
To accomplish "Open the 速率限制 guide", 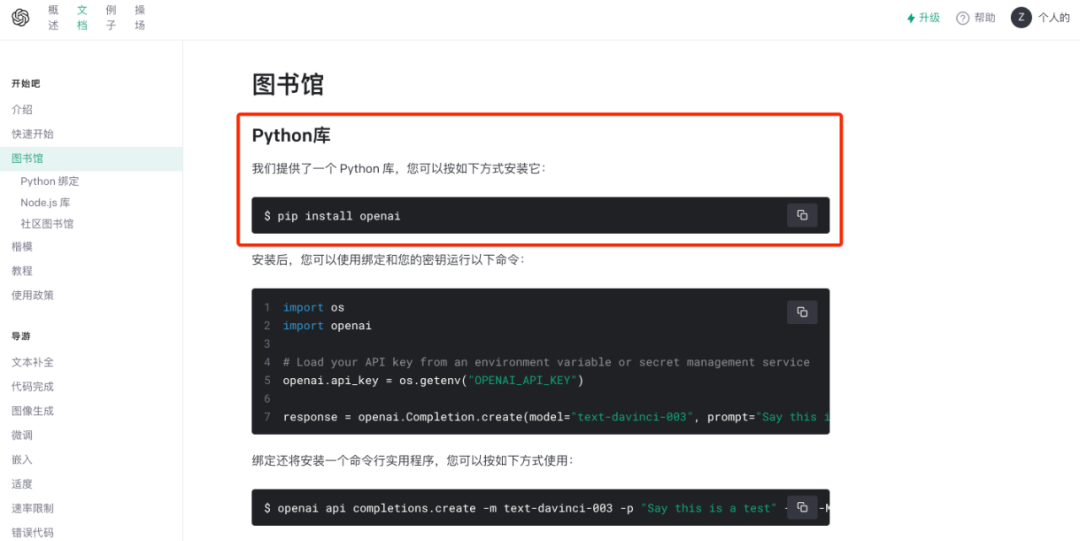I will pyautogui.click(x=32, y=508).
